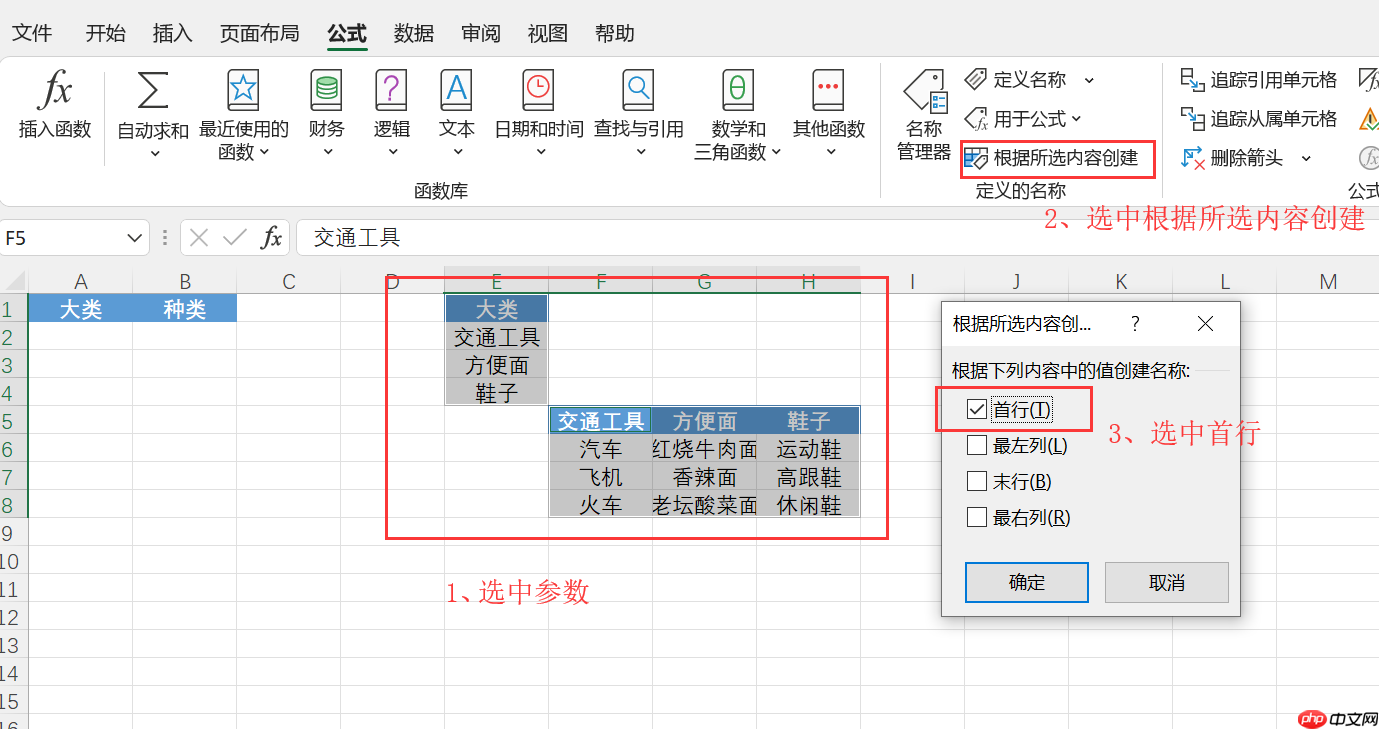Click the Use in Formula (用于公式) icon
This screenshot has height=729, width=1379.
pos(976,119)
